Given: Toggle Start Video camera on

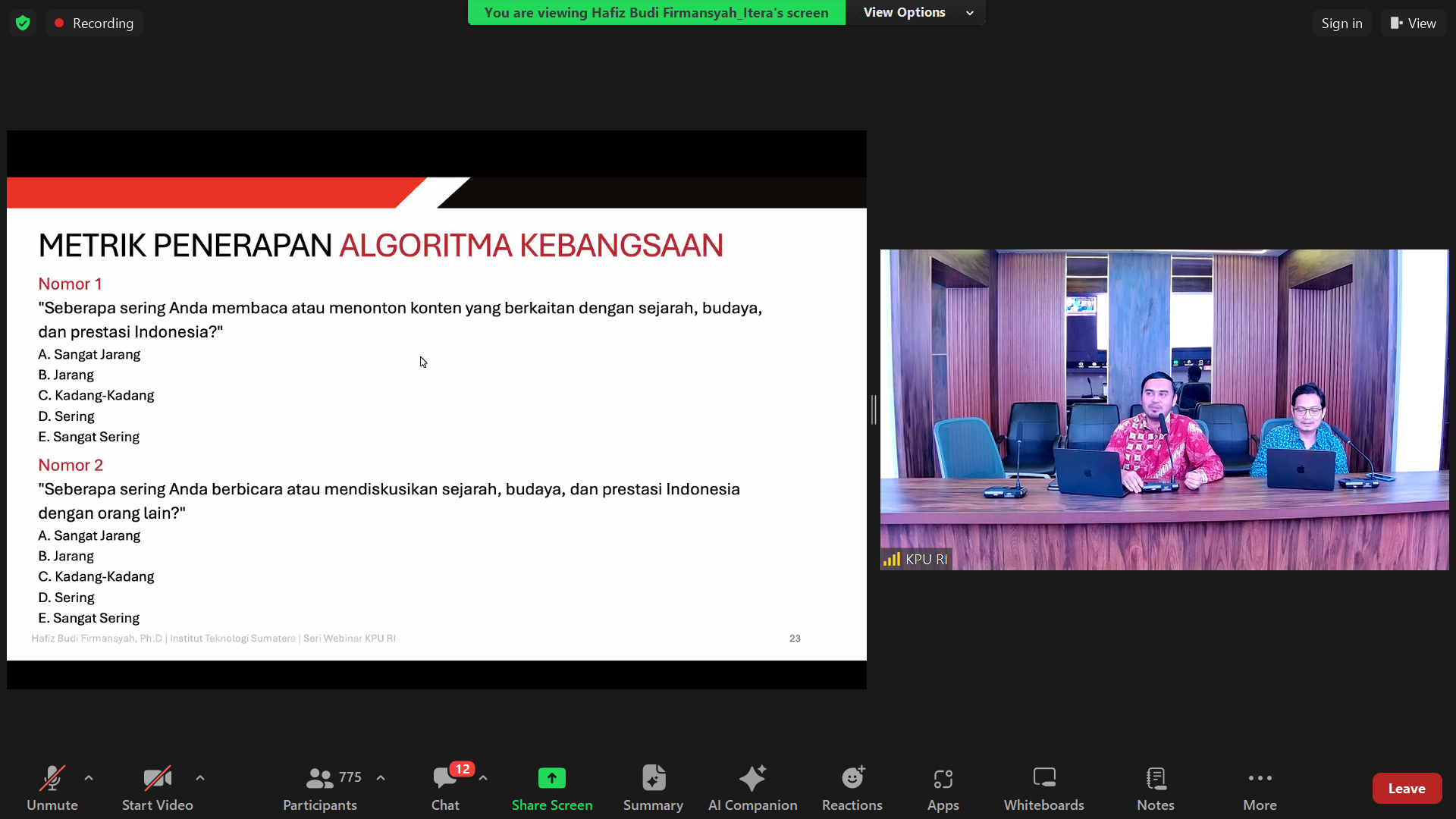Looking at the screenshot, I should 157,779.
